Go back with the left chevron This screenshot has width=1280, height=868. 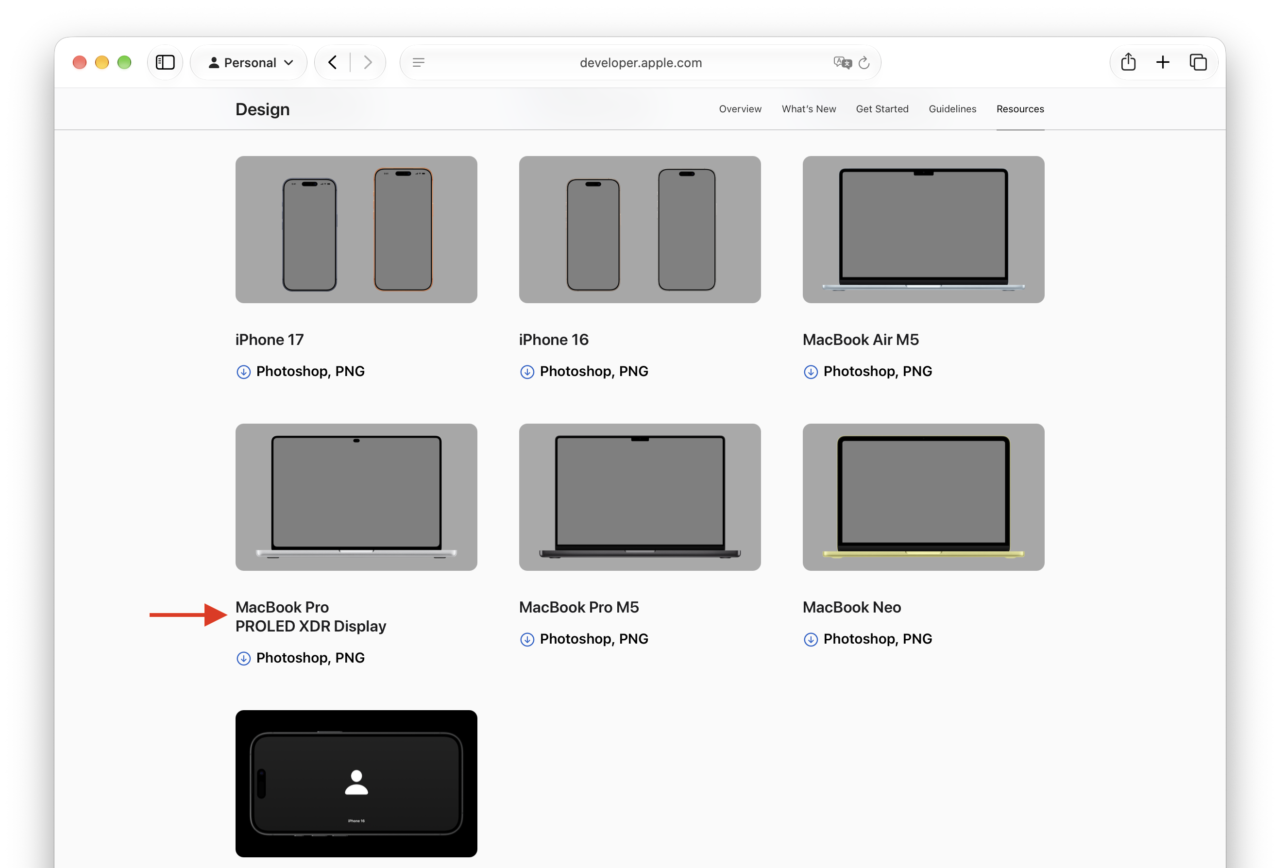[332, 62]
